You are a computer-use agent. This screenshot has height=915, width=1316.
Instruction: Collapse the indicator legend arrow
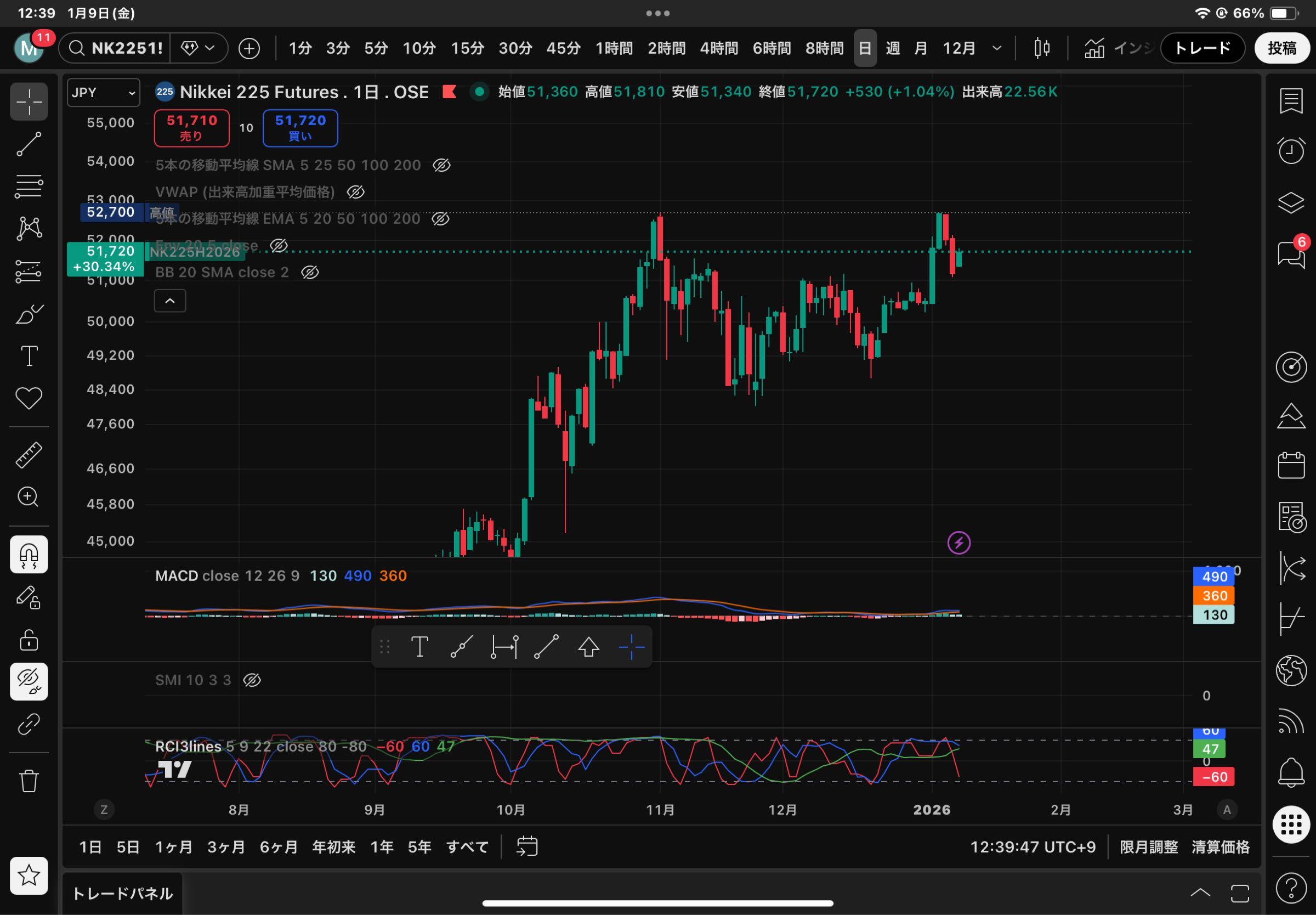click(x=170, y=301)
